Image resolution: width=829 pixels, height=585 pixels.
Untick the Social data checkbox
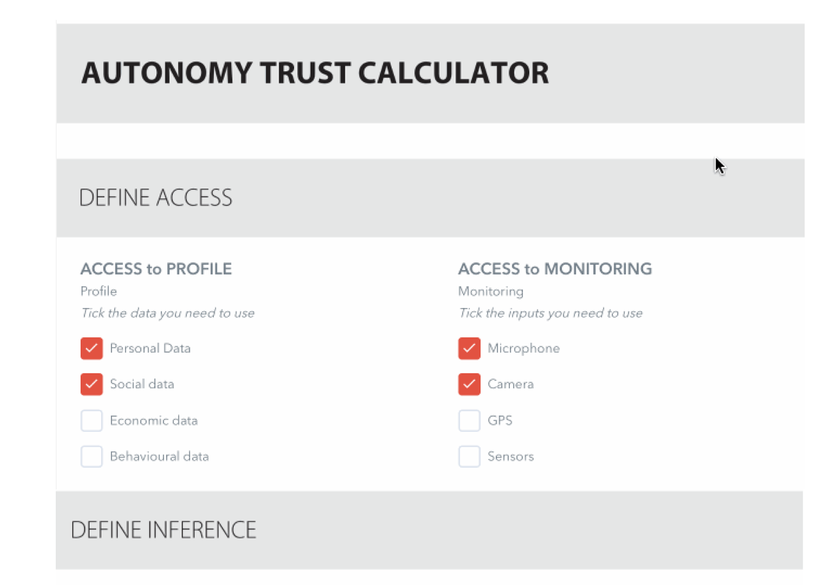pyautogui.click(x=91, y=384)
